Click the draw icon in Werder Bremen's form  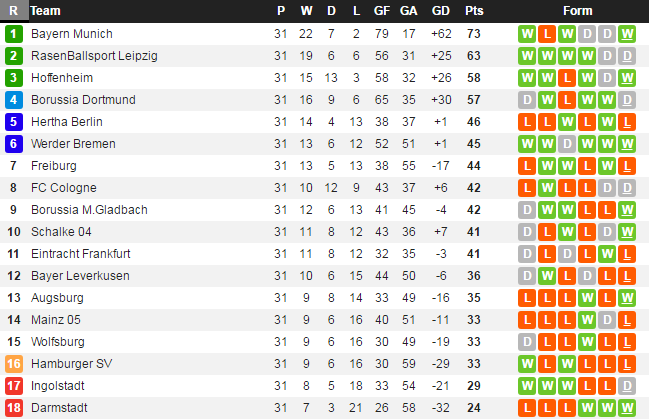(x=567, y=144)
